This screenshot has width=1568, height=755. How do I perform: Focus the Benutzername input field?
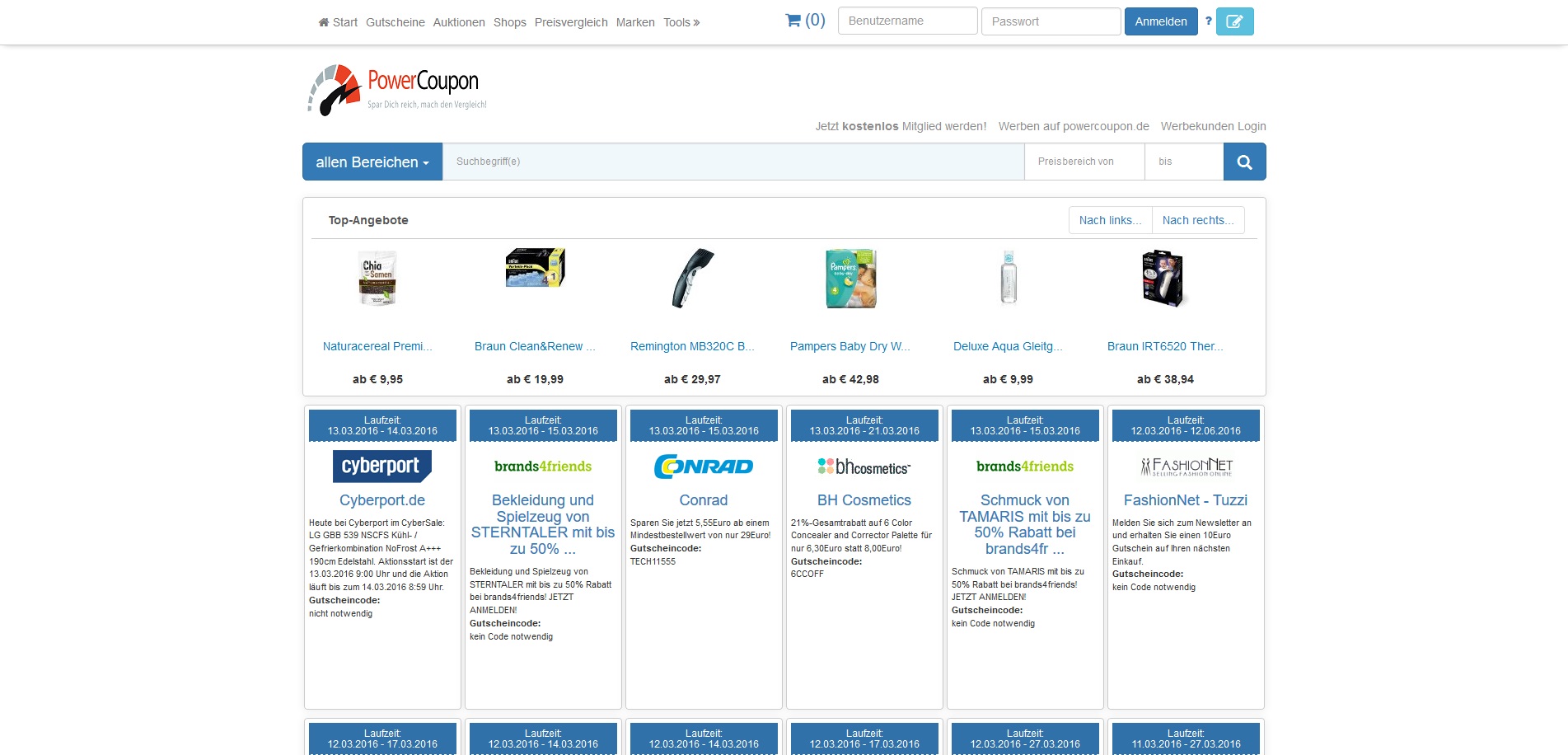pyautogui.click(x=907, y=21)
